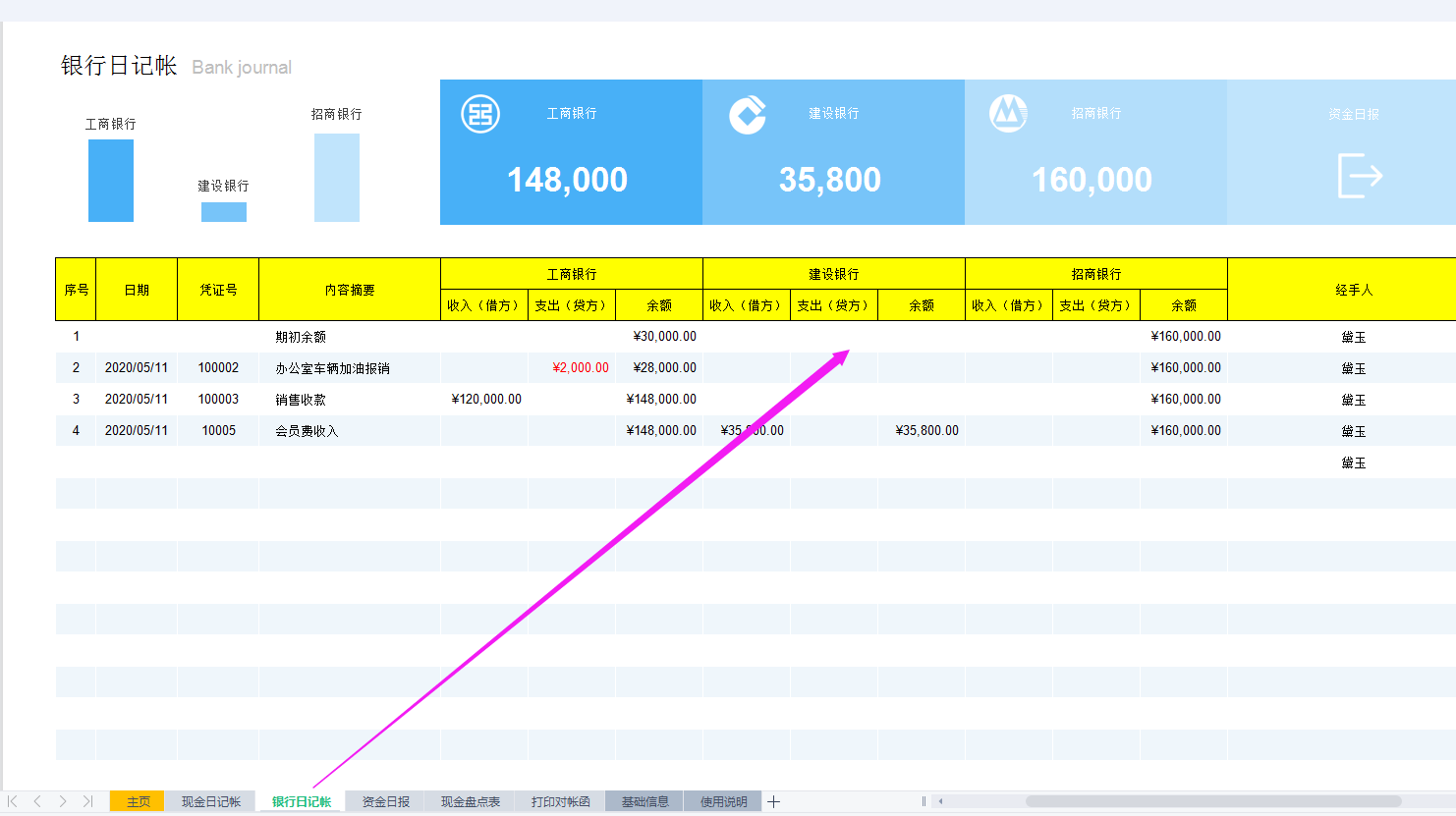
Task: Click the horizontal scrollbar thumb
Action: click(1213, 801)
